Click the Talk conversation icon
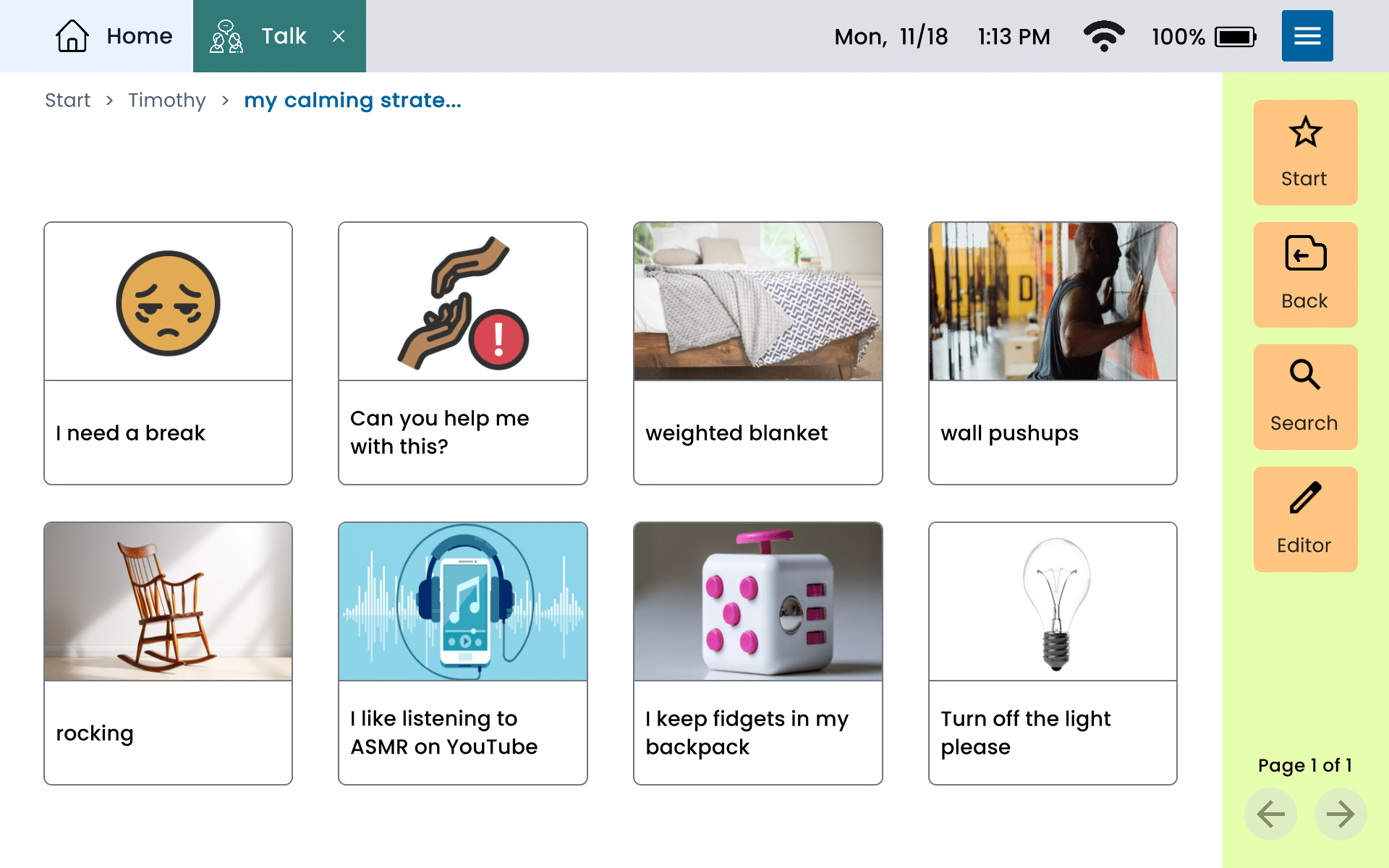 [225, 36]
